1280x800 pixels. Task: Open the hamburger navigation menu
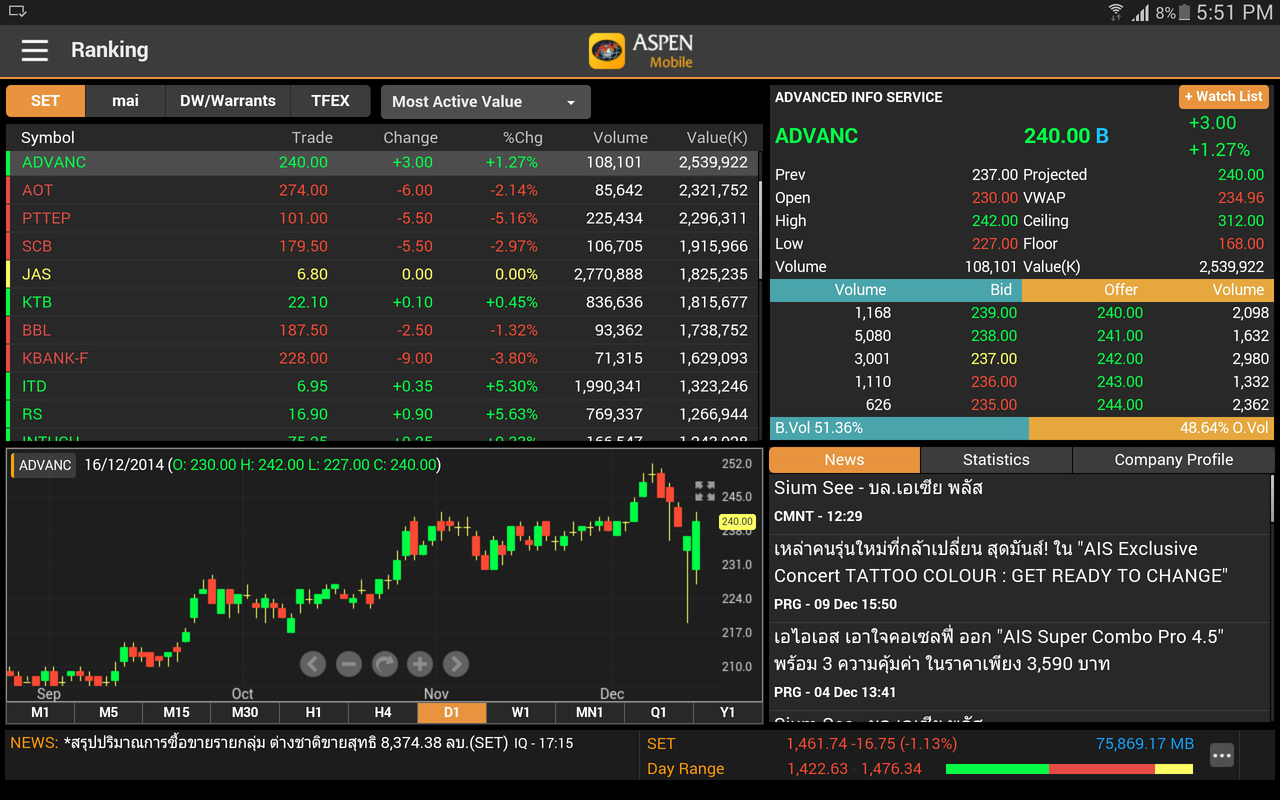tap(35, 50)
